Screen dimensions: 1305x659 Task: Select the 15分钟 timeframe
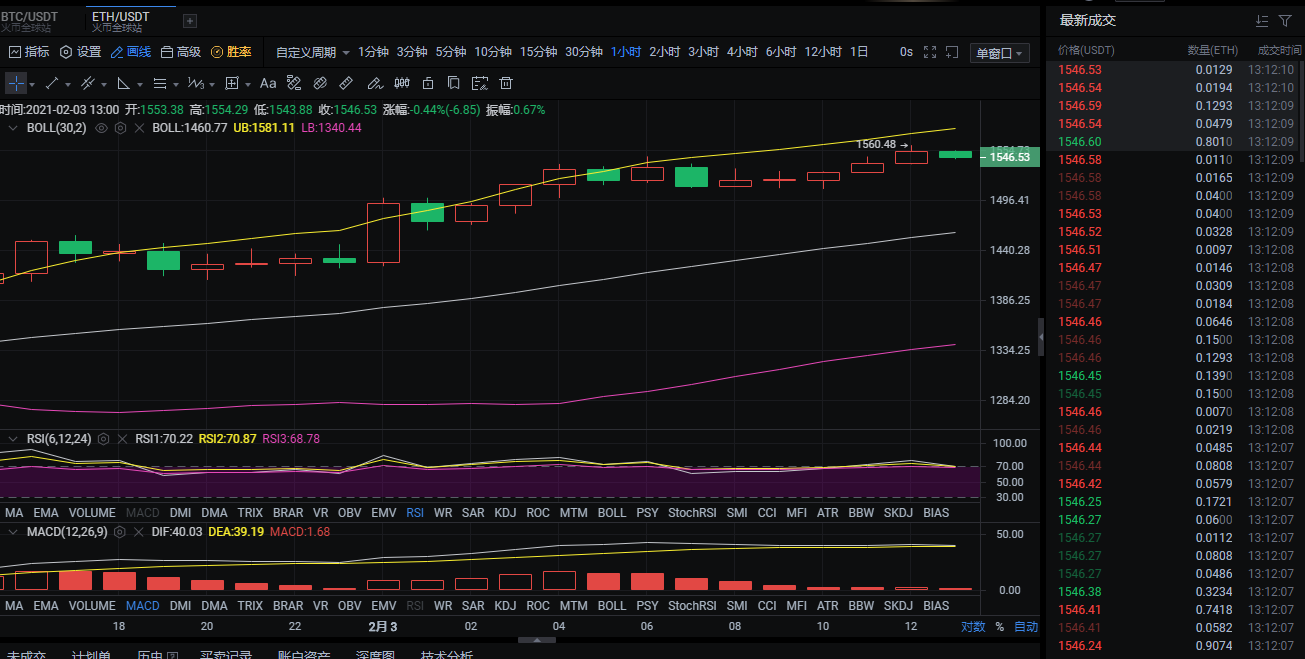click(x=538, y=52)
